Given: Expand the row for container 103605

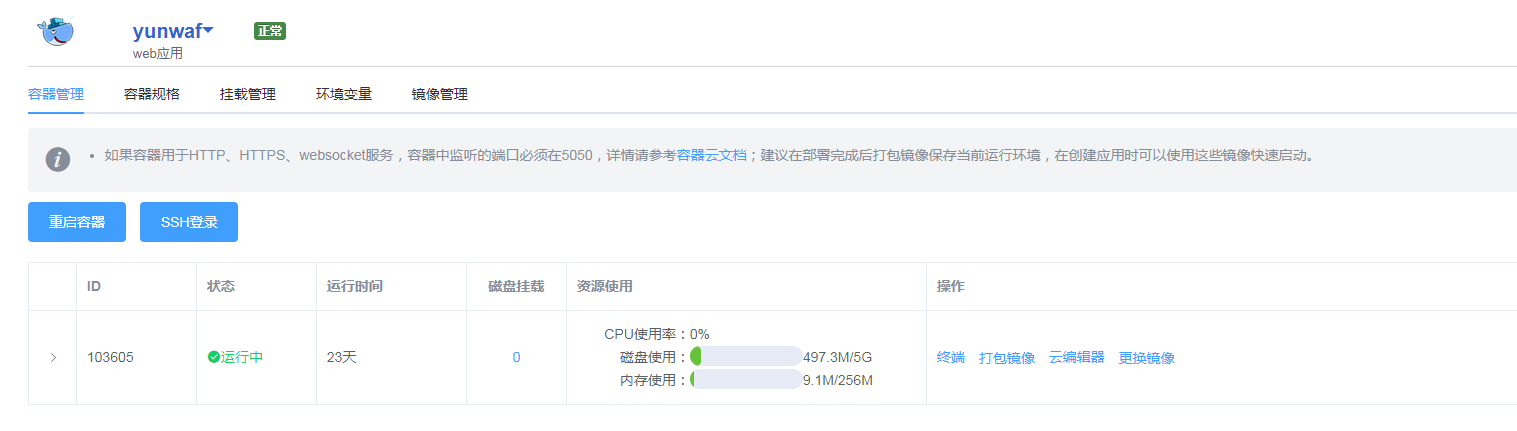Looking at the screenshot, I should (53, 357).
